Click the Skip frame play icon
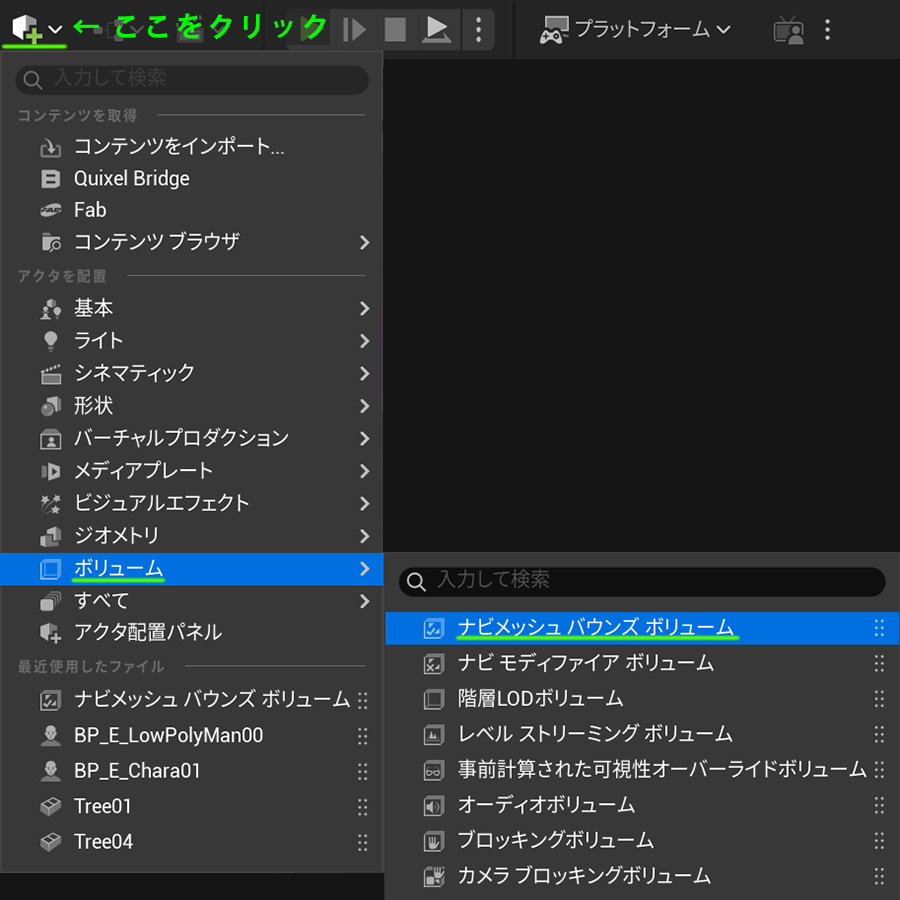This screenshot has width=900, height=900. tap(354, 29)
